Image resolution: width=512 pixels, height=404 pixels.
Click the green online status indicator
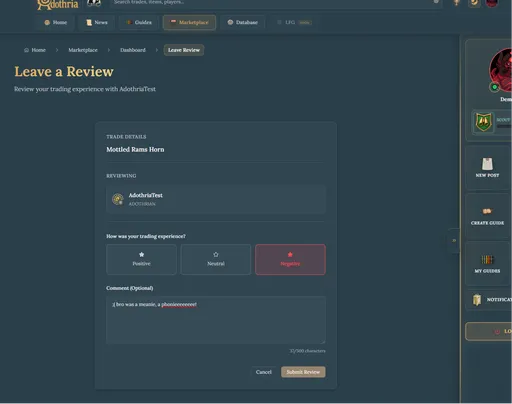495,87
